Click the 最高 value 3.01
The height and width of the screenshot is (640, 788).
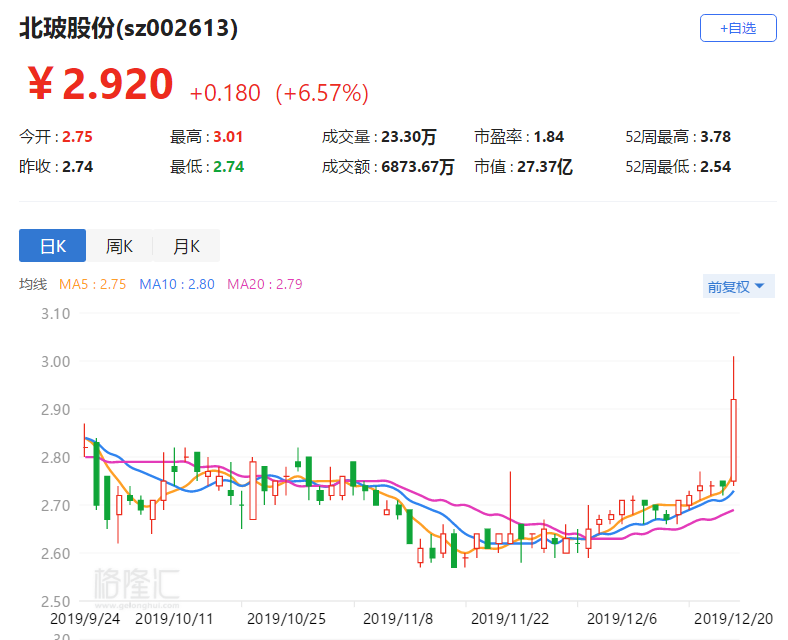pos(228,137)
